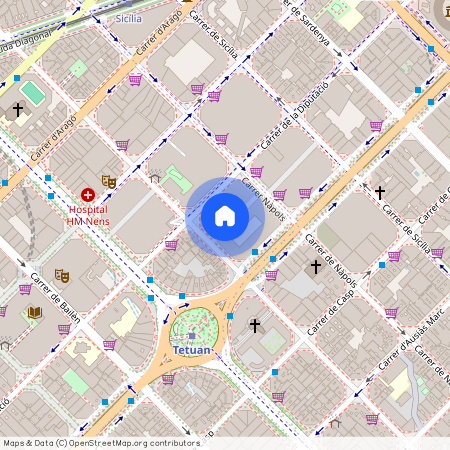
Task: Click the Carrer d'Ausiàs Marc street label
Action: click(x=411, y=339)
